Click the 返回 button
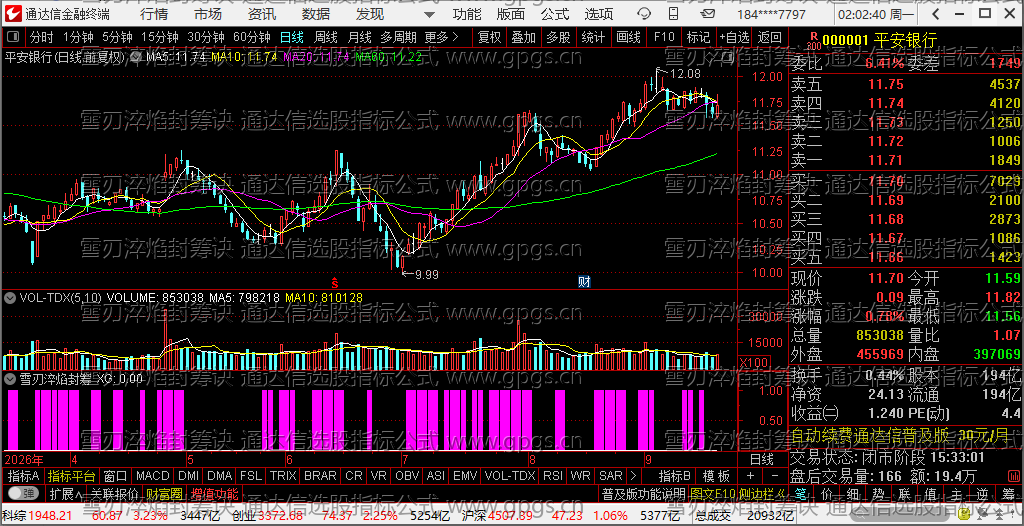The width and height of the screenshot is (1024, 526). click(769, 37)
